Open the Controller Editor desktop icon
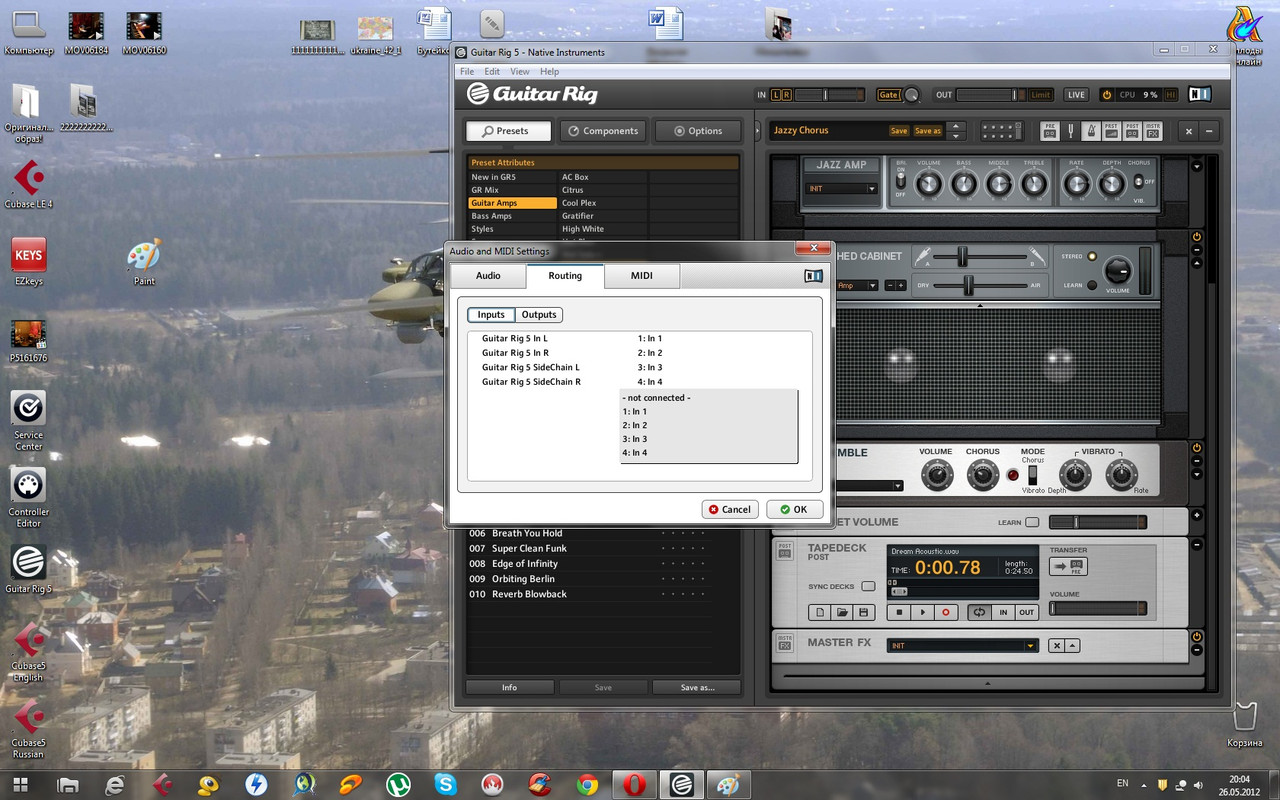The height and width of the screenshot is (800, 1280). click(28, 497)
